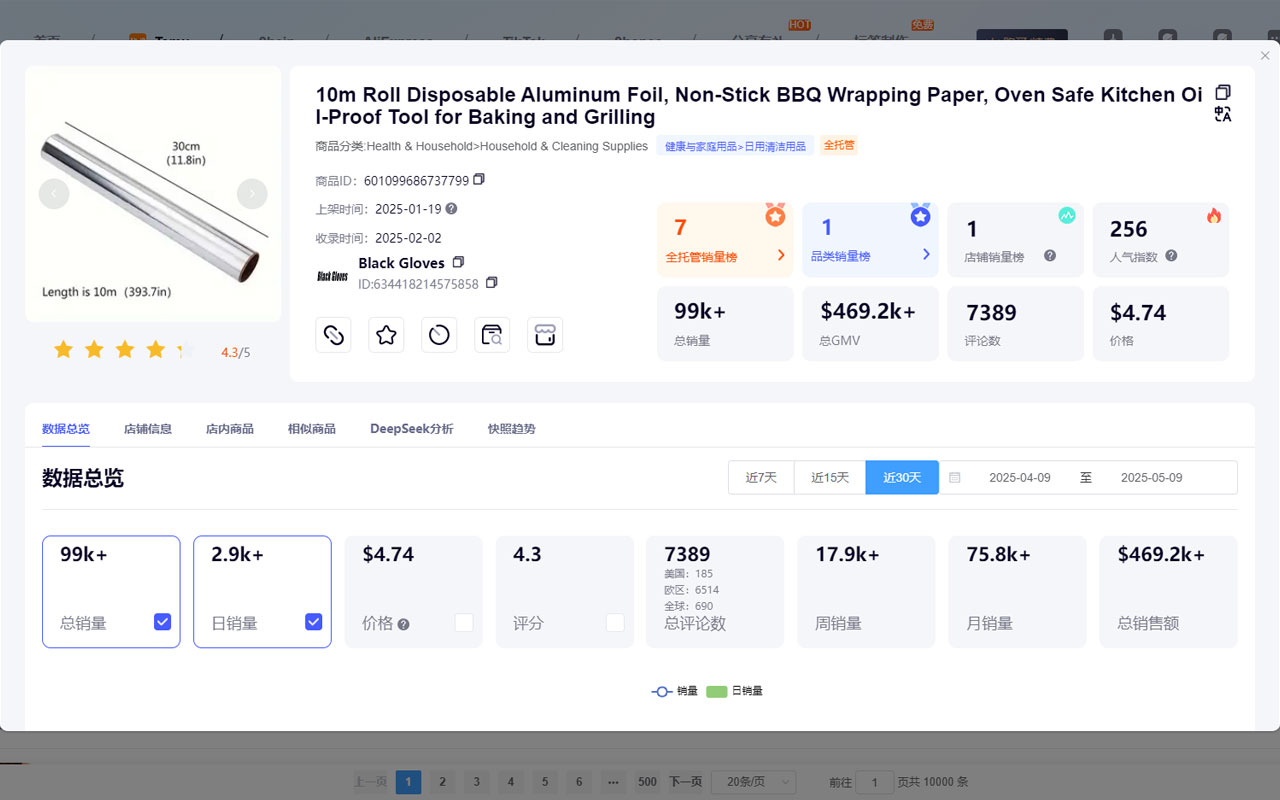Image resolution: width=1280 pixels, height=800 pixels.
Task: Switch to the DeepSeek分析 tab
Action: [x=411, y=428]
